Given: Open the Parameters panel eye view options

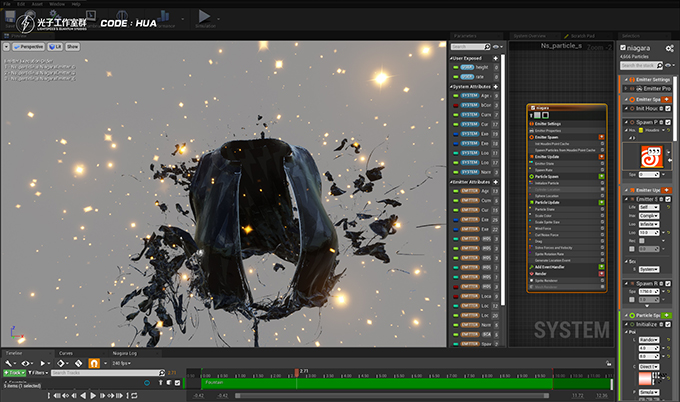Looking at the screenshot, I should click(496, 47).
